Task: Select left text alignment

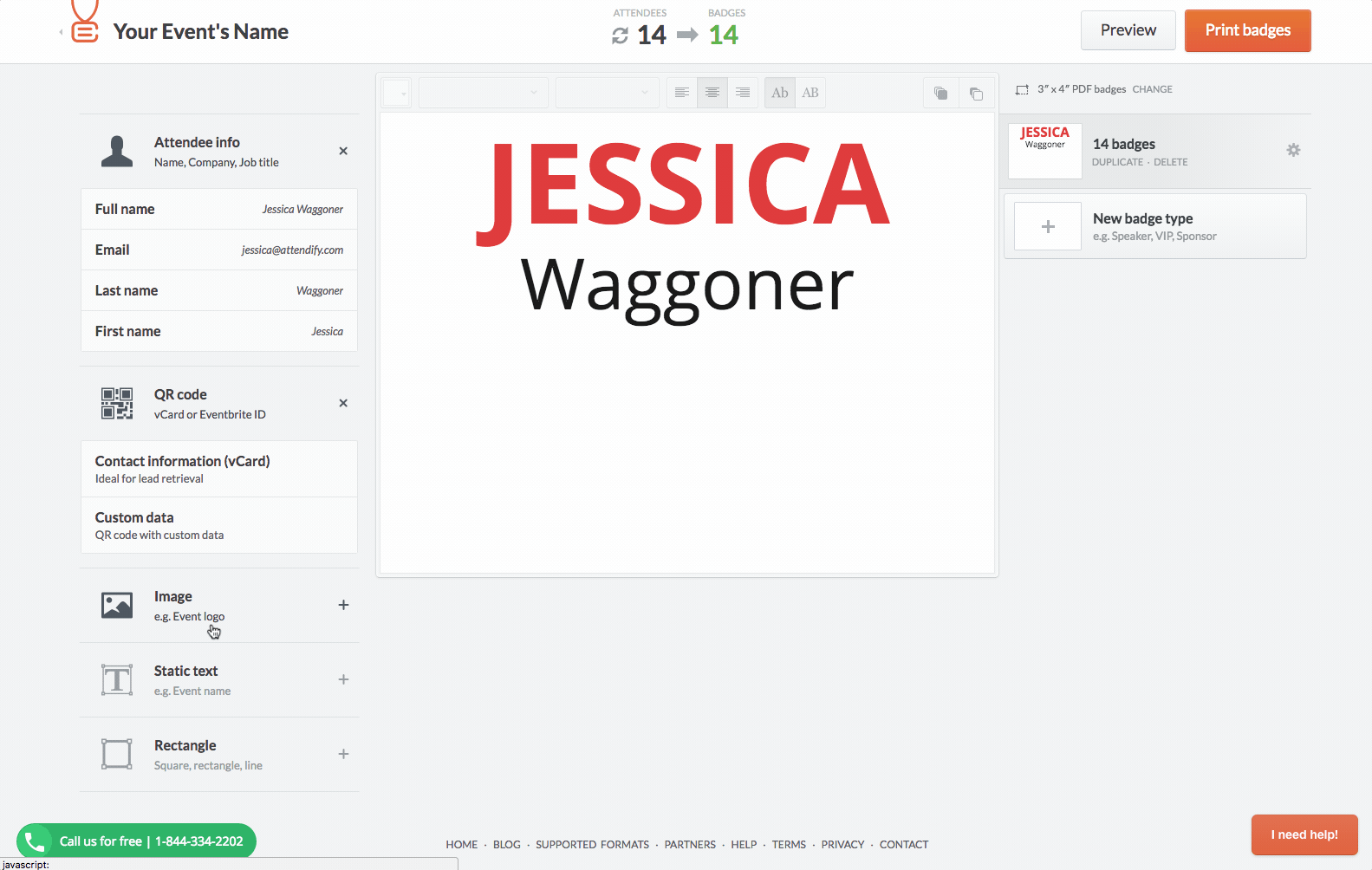Action: click(x=682, y=93)
